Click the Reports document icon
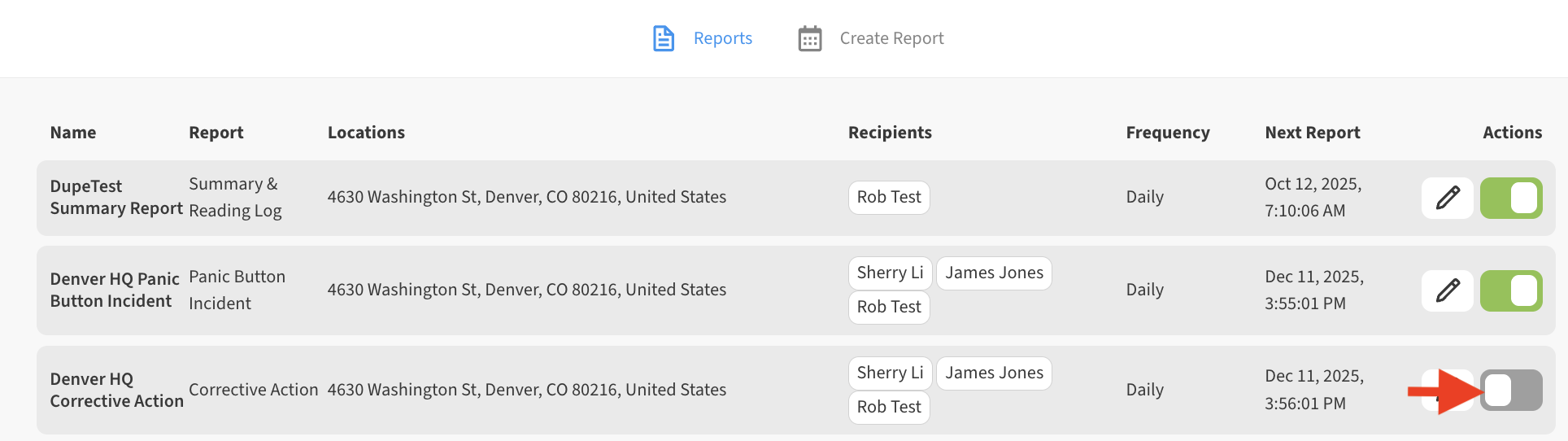This screenshot has height=441, width=1568. coord(664,38)
